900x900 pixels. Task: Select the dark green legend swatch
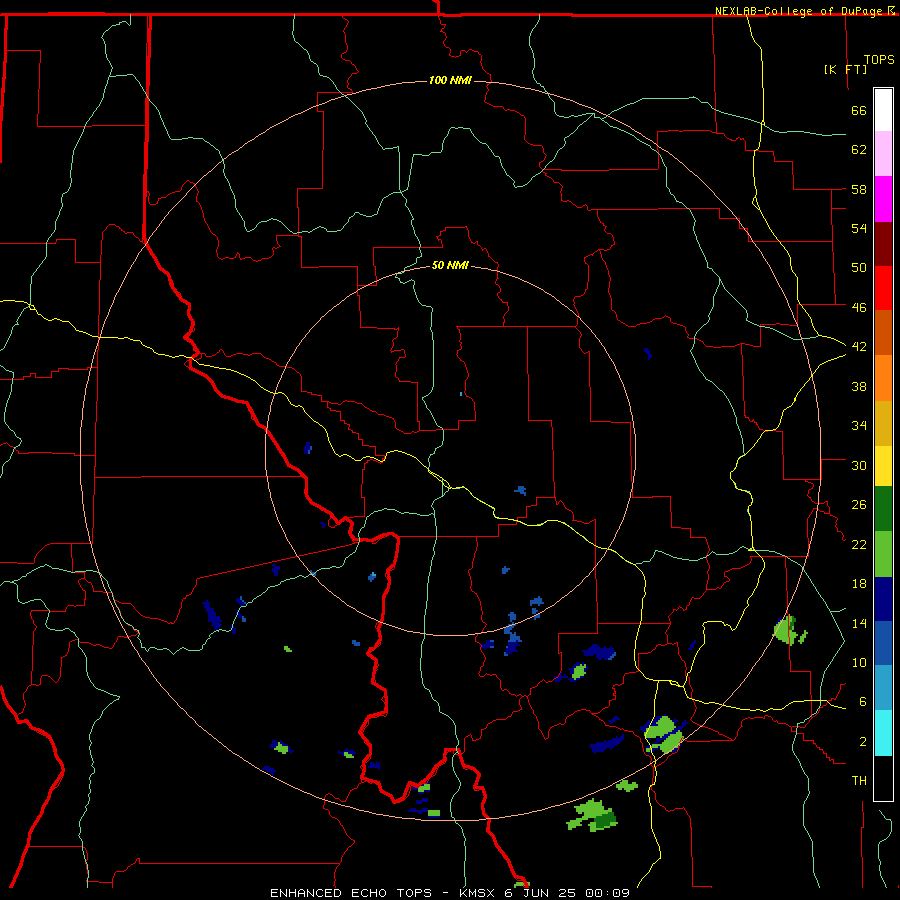[883, 509]
